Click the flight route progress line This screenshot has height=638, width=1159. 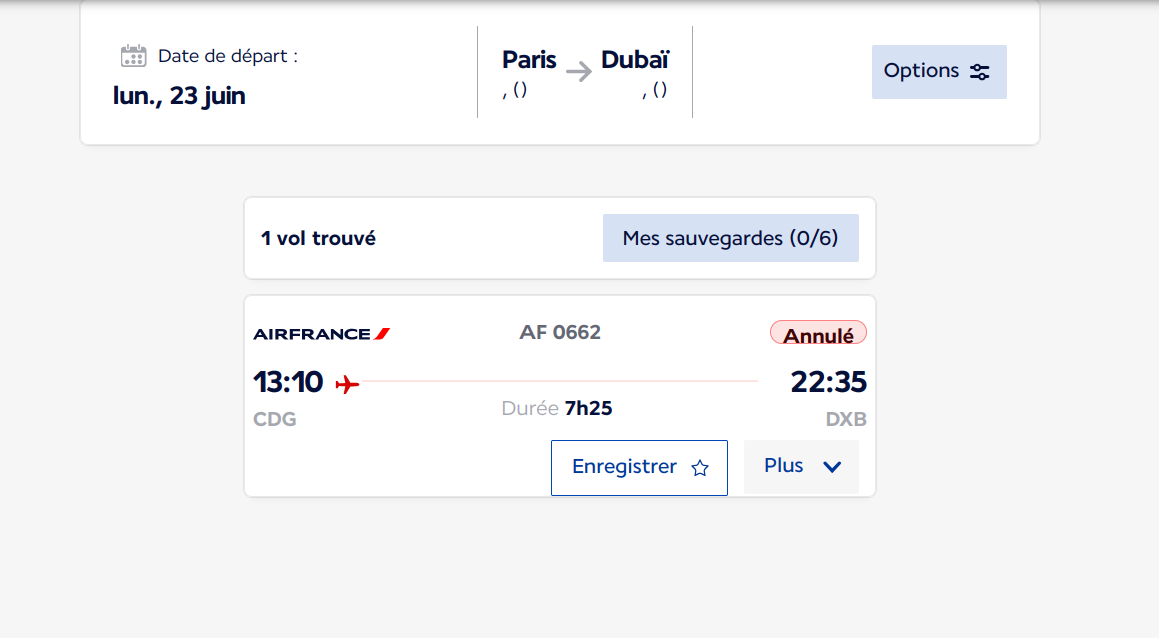tap(558, 381)
